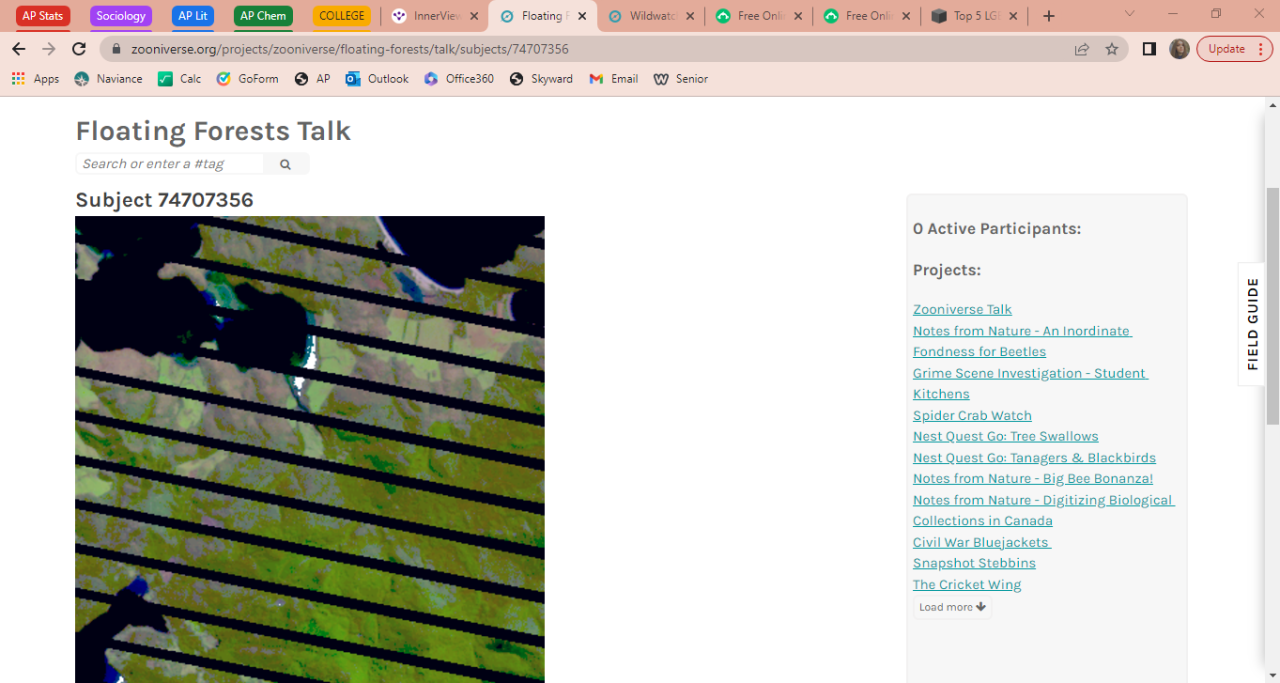Close the Top 5 LGE tab
1280x683 pixels.
tap(1014, 16)
